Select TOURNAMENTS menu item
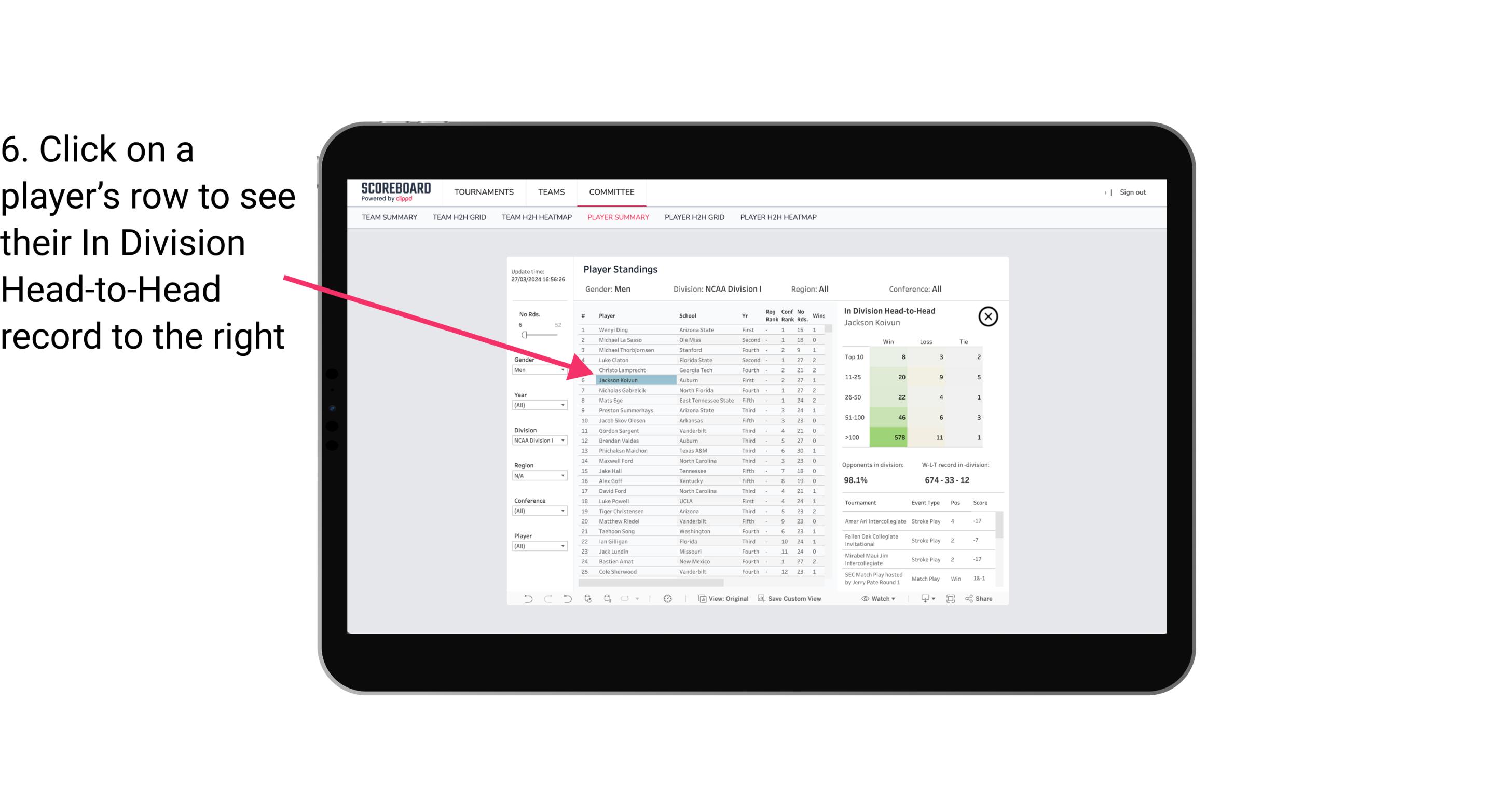The height and width of the screenshot is (812, 1509). [x=483, y=192]
